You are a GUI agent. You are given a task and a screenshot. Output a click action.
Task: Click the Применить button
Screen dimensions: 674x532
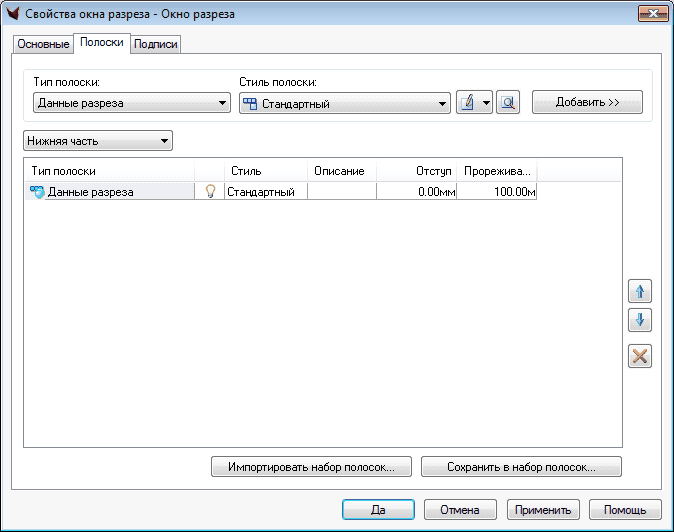tap(542, 509)
